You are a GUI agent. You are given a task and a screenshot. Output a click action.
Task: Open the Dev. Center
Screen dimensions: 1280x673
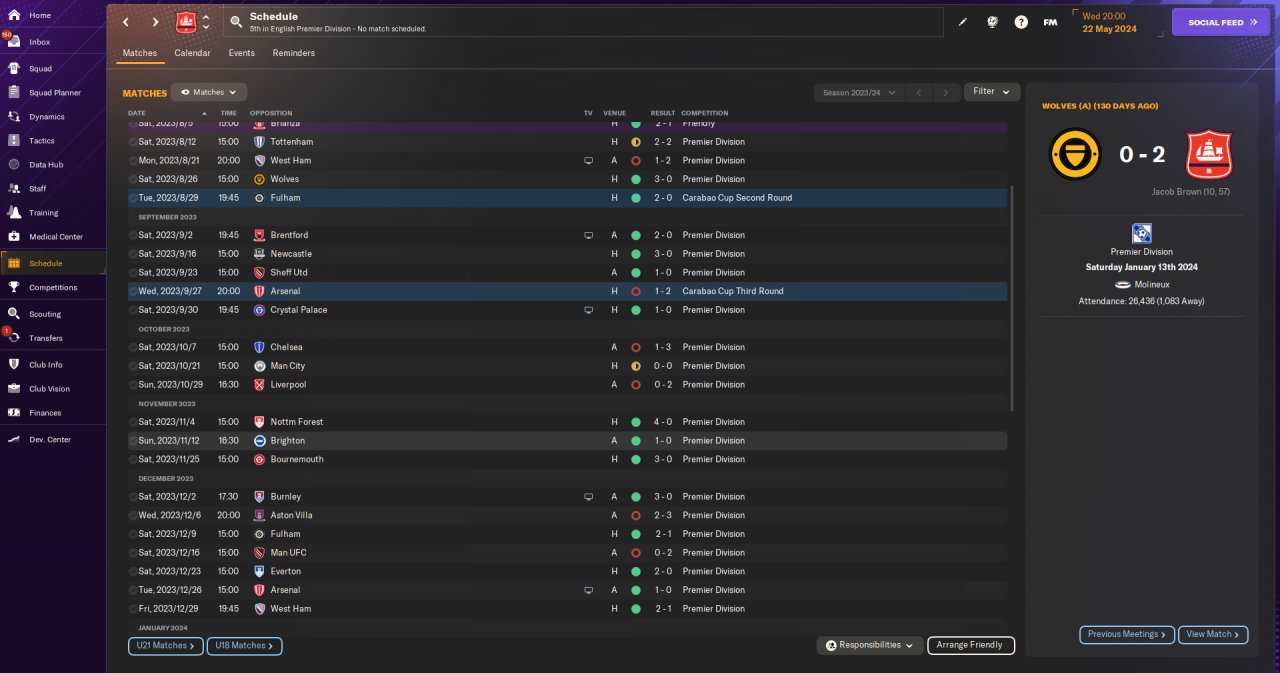tap(50, 440)
